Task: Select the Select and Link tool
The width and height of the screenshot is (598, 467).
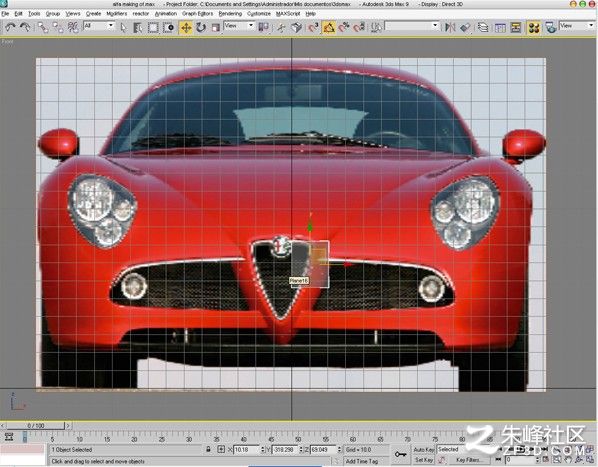Action: (43, 27)
